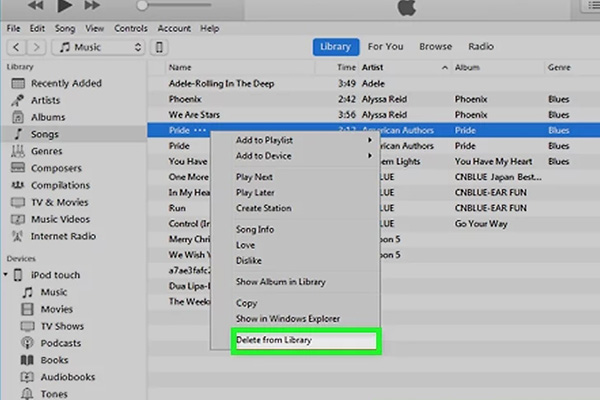This screenshot has height=400, width=600.
Task: Open Internet Radio in the sidebar
Action: [x=64, y=236]
